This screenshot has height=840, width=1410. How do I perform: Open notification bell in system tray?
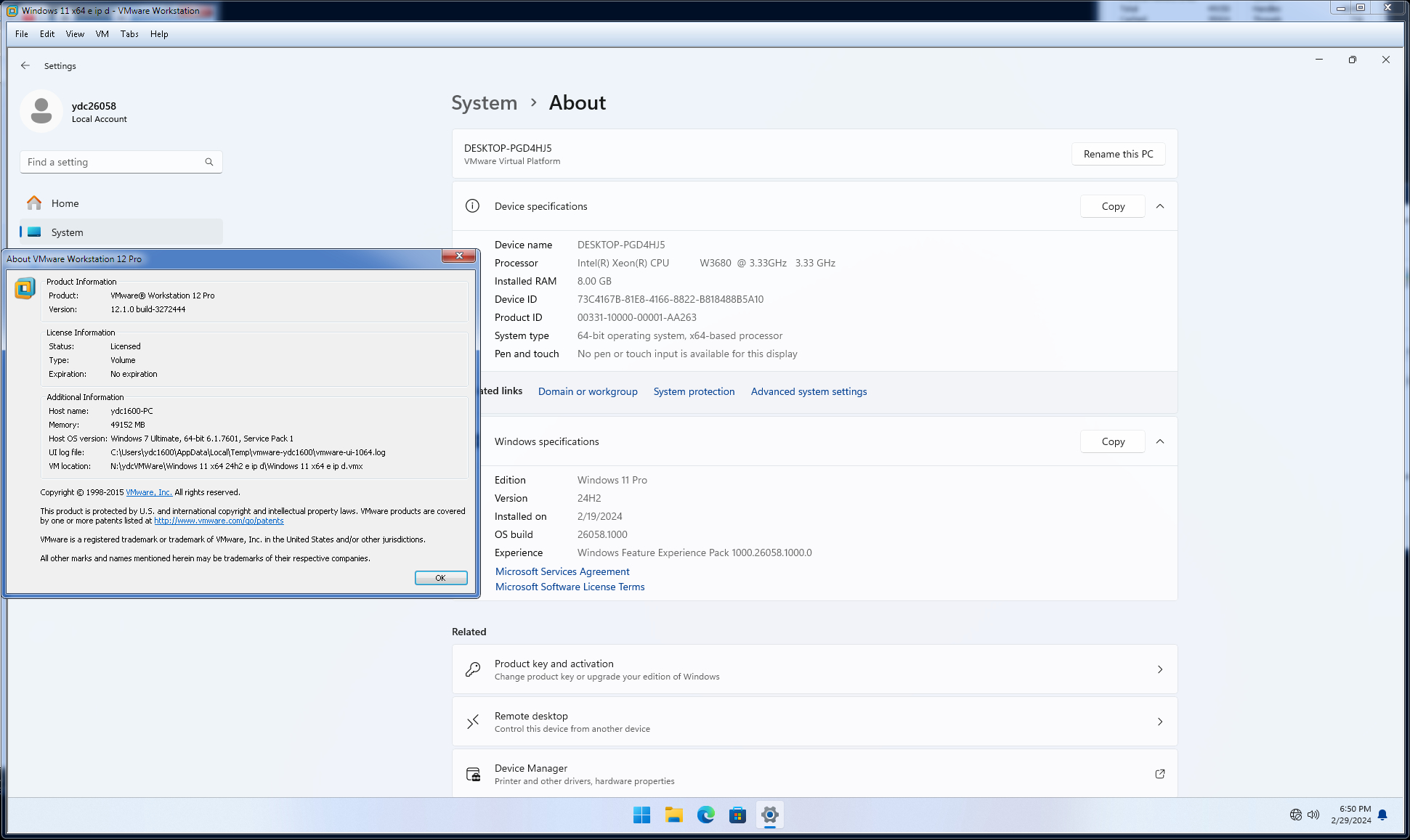point(1382,815)
